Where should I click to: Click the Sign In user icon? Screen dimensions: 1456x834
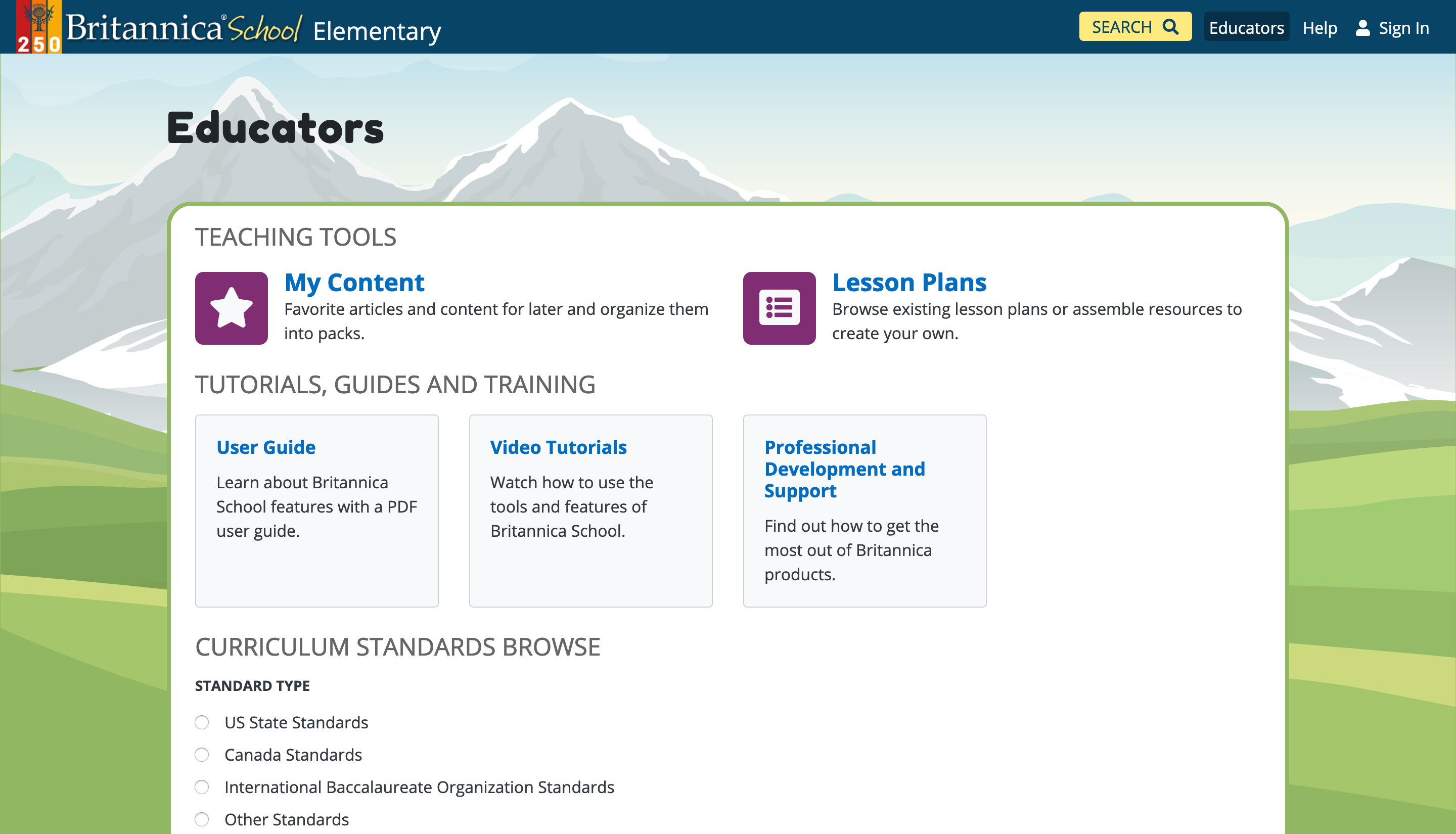[x=1362, y=27]
